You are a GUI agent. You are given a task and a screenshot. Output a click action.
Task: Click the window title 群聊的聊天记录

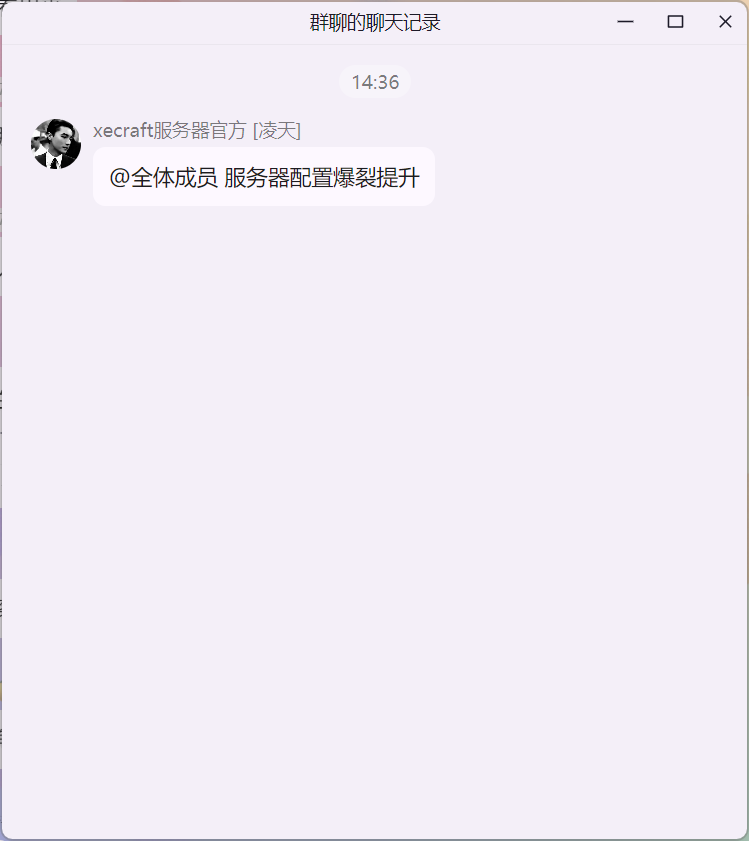coord(375,23)
